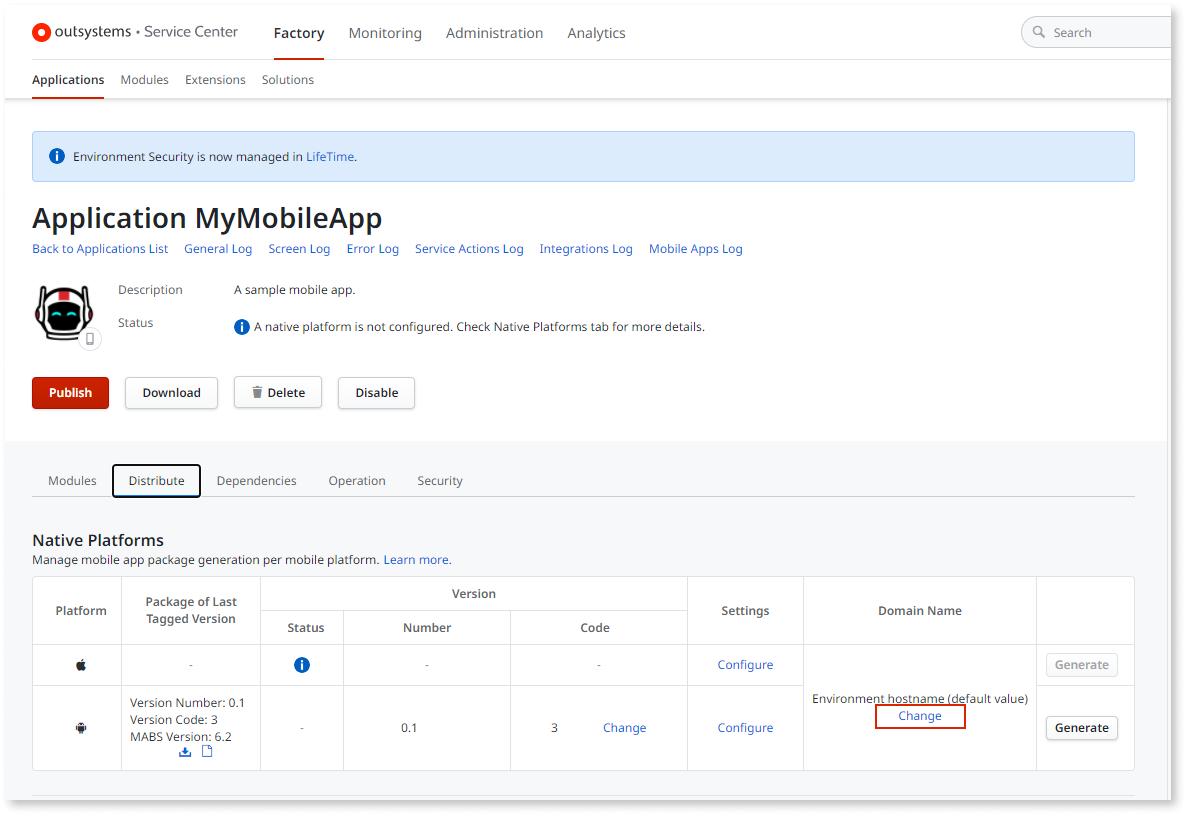This screenshot has width=1186, height=815.
Task: Click the iOS Apple platform icon
Action: (x=81, y=665)
